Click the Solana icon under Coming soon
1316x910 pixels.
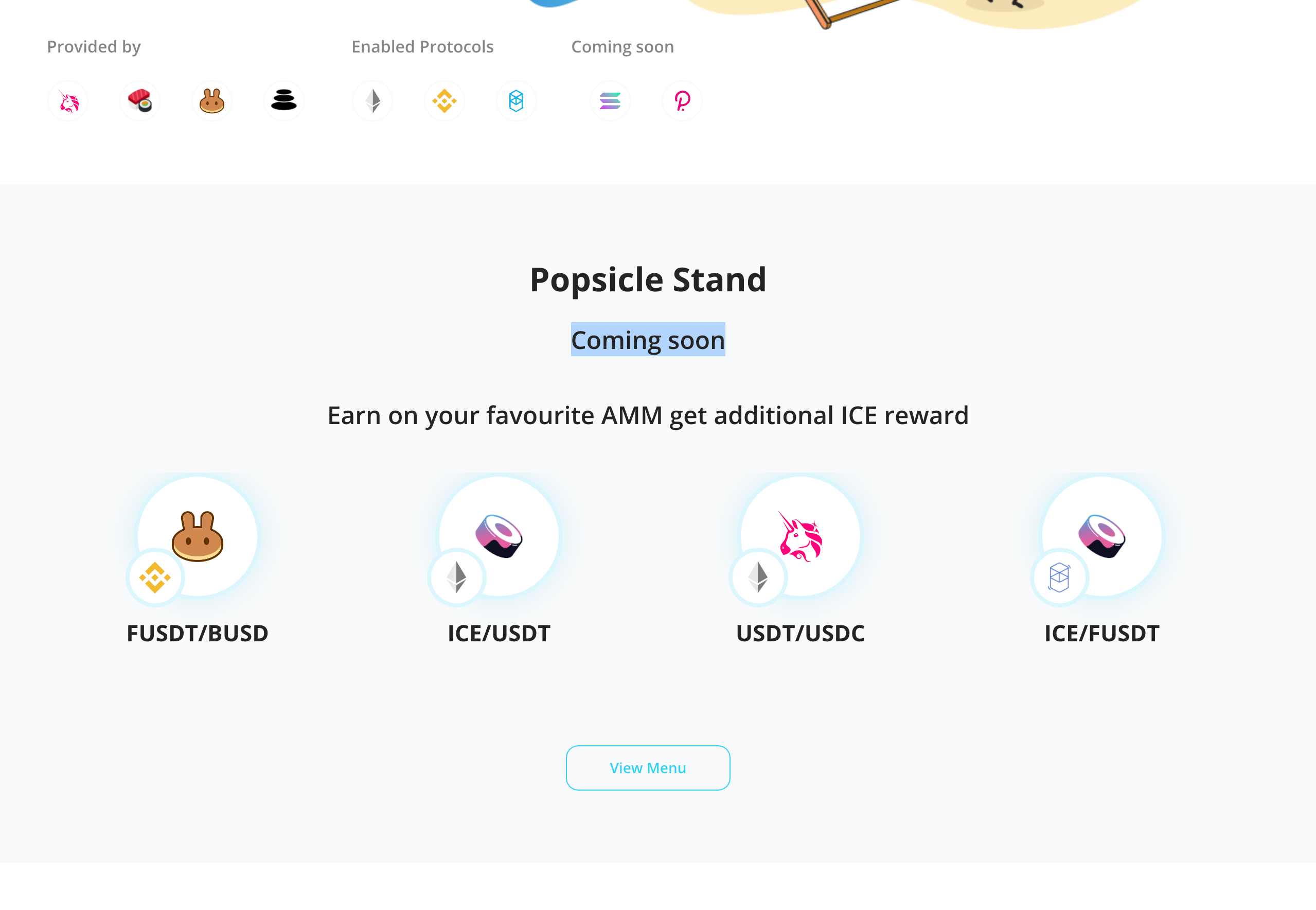609,100
